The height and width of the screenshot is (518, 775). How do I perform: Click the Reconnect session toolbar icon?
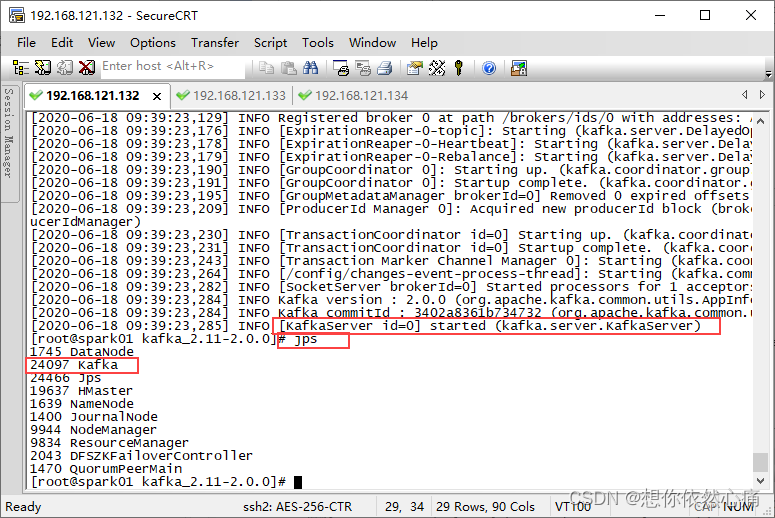[65, 67]
